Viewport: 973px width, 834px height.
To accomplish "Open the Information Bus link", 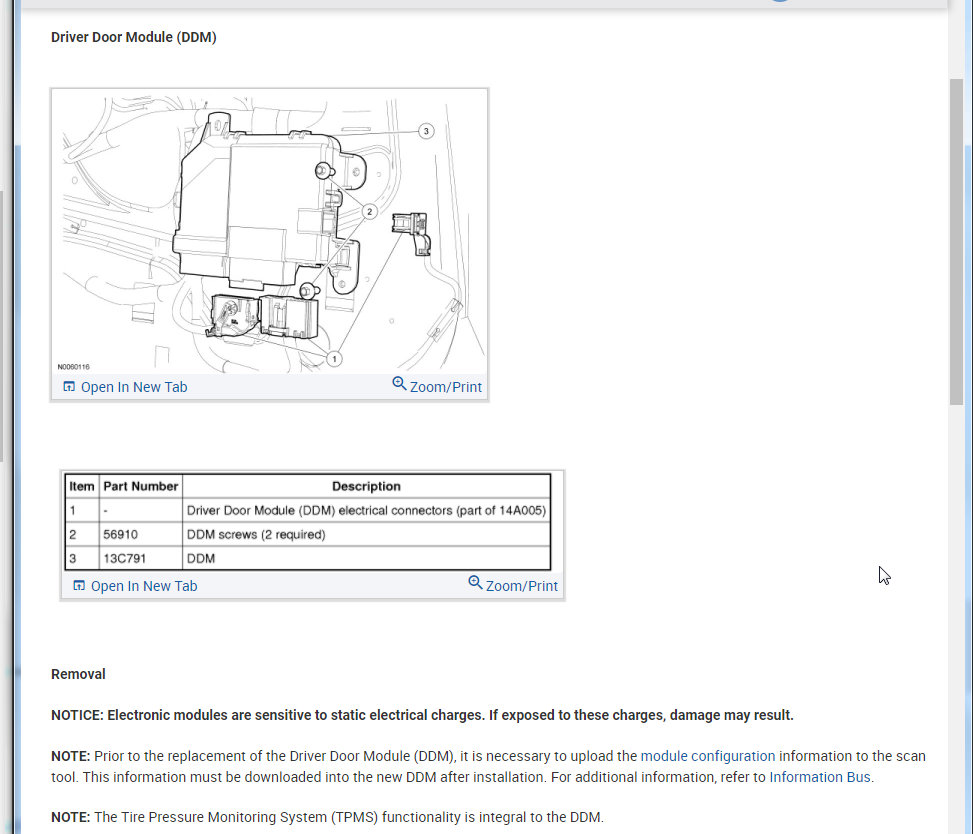I will click(x=820, y=778).
